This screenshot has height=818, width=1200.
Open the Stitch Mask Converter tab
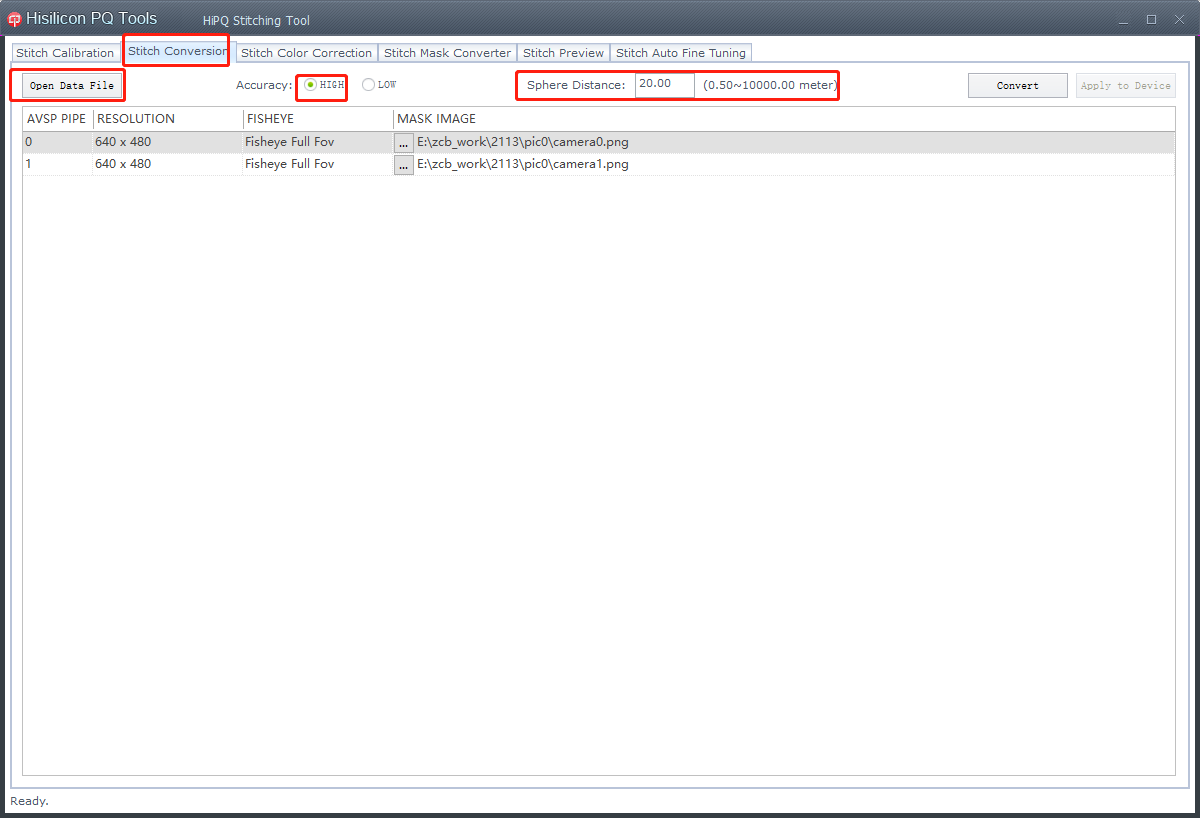(447, 52)
